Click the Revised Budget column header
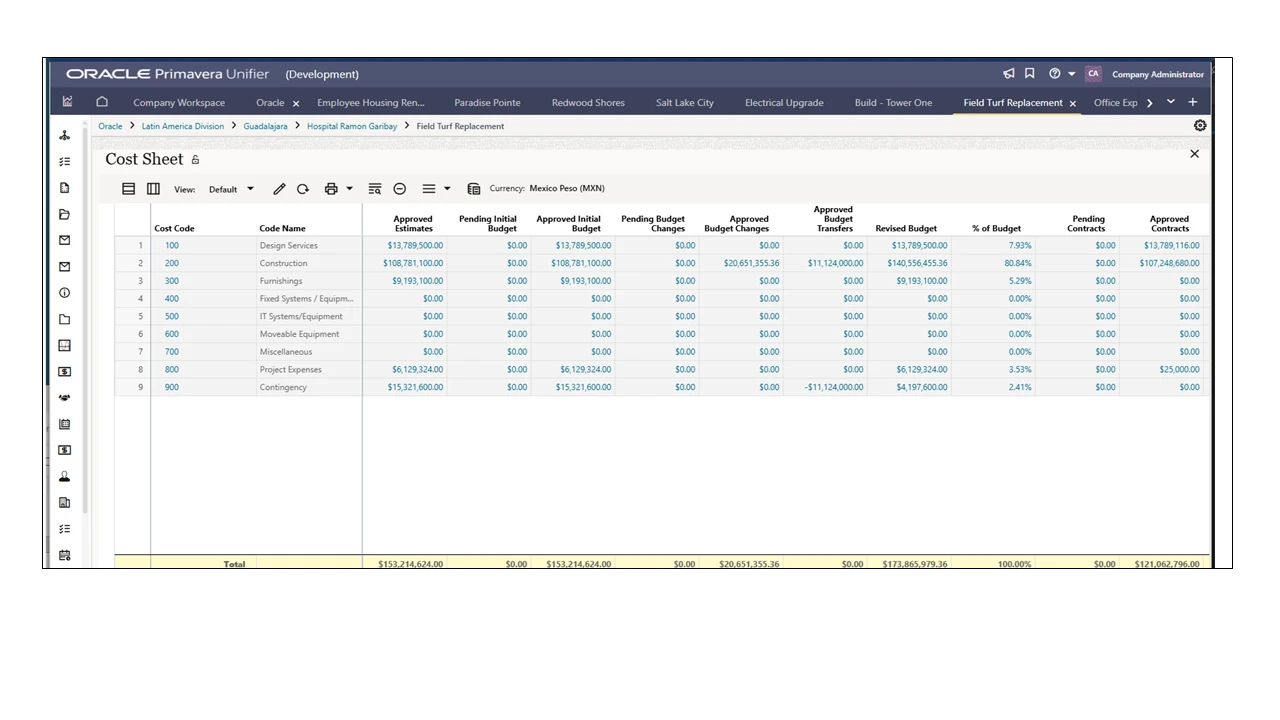This screenshot has height=720, width=1280. tap(906, 229)
